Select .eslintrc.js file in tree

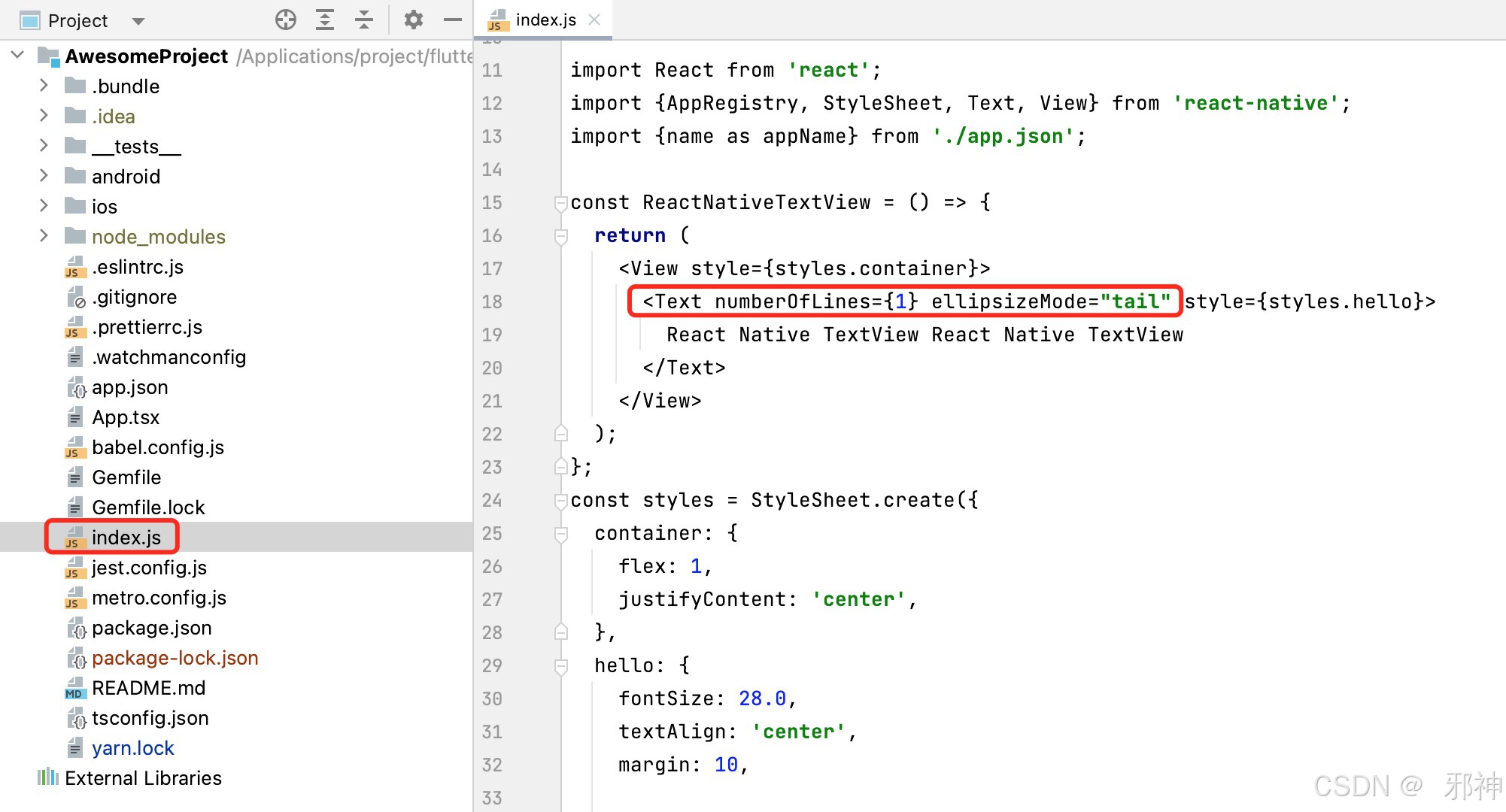tap(138, 267)
